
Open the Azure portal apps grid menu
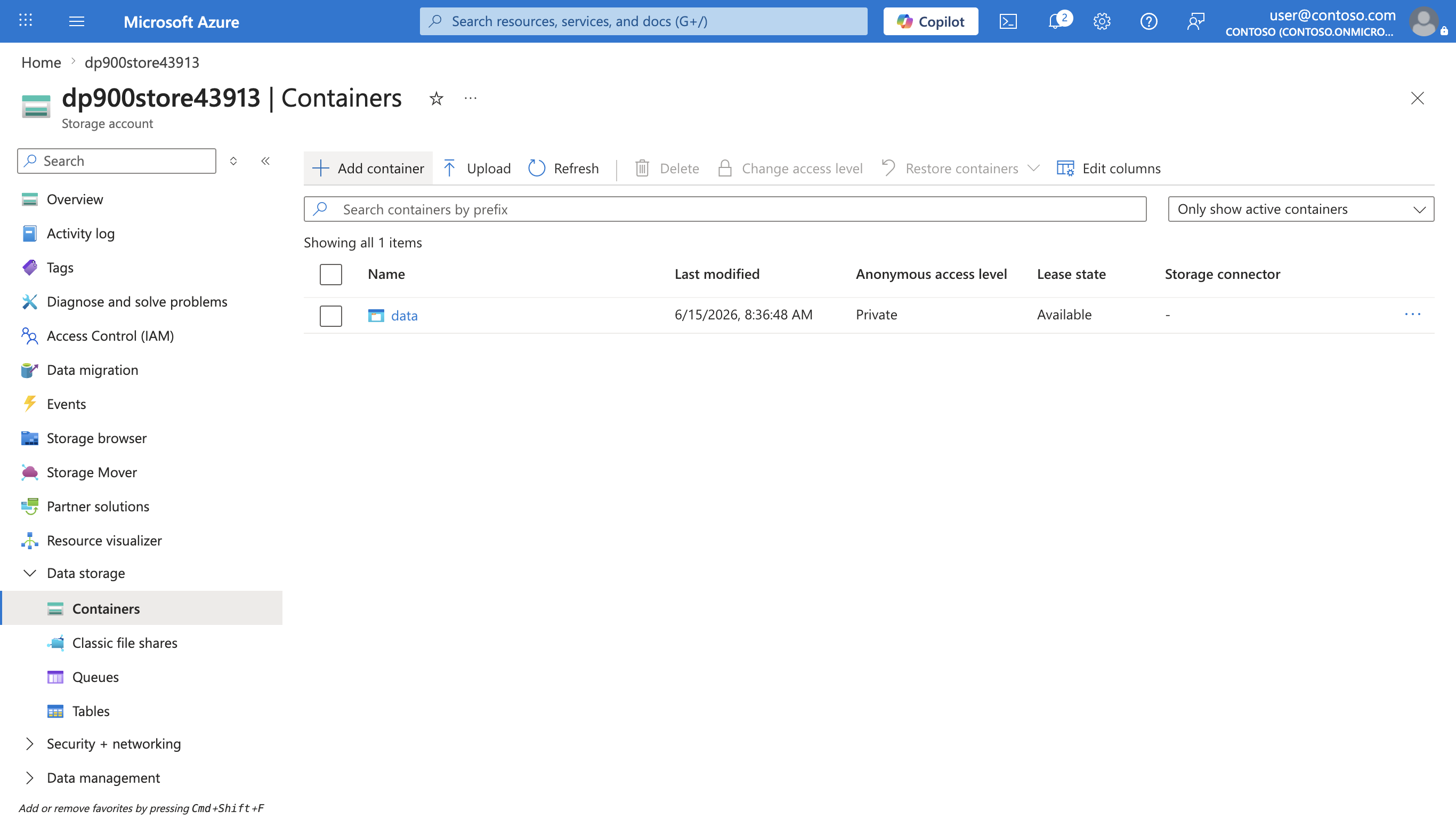26,21
